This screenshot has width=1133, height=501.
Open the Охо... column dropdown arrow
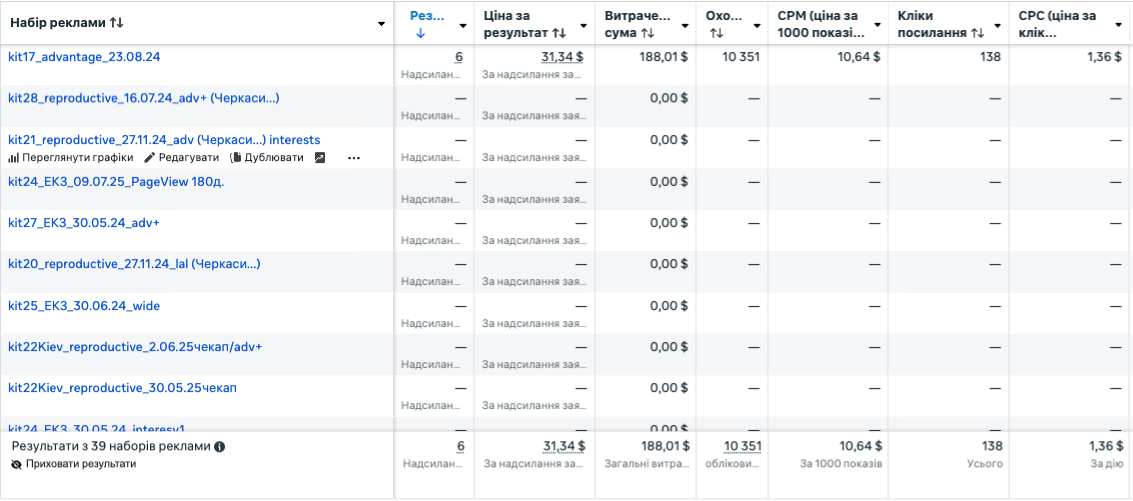click(757, 25)
